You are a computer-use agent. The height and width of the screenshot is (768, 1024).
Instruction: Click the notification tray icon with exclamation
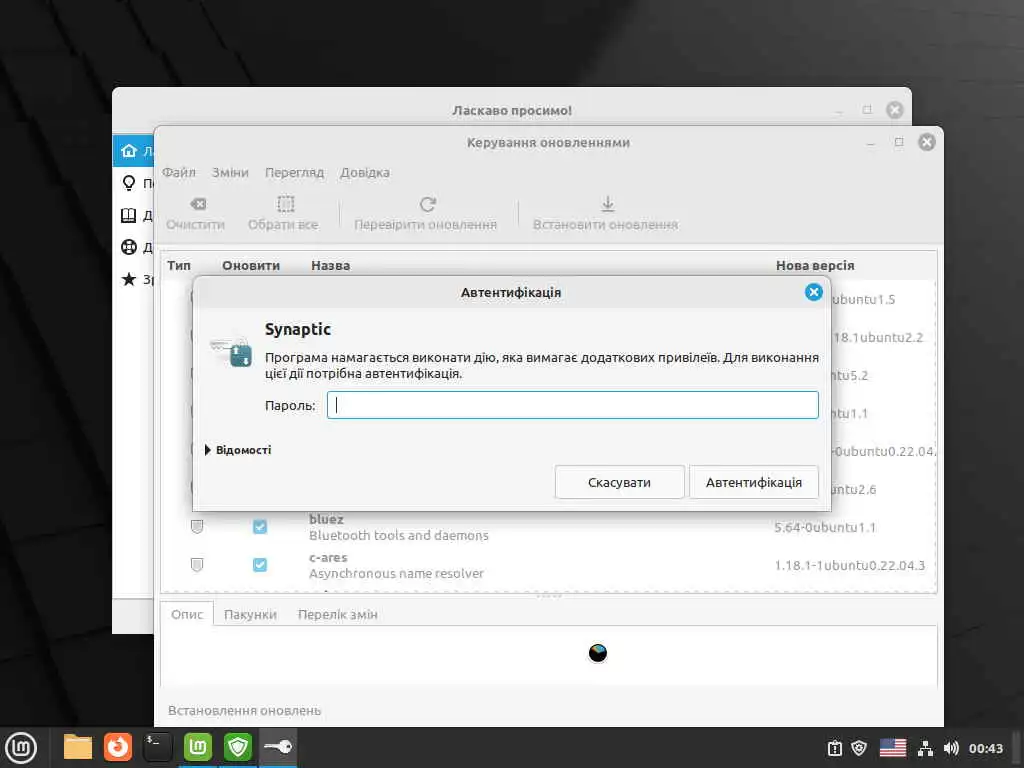835,748
